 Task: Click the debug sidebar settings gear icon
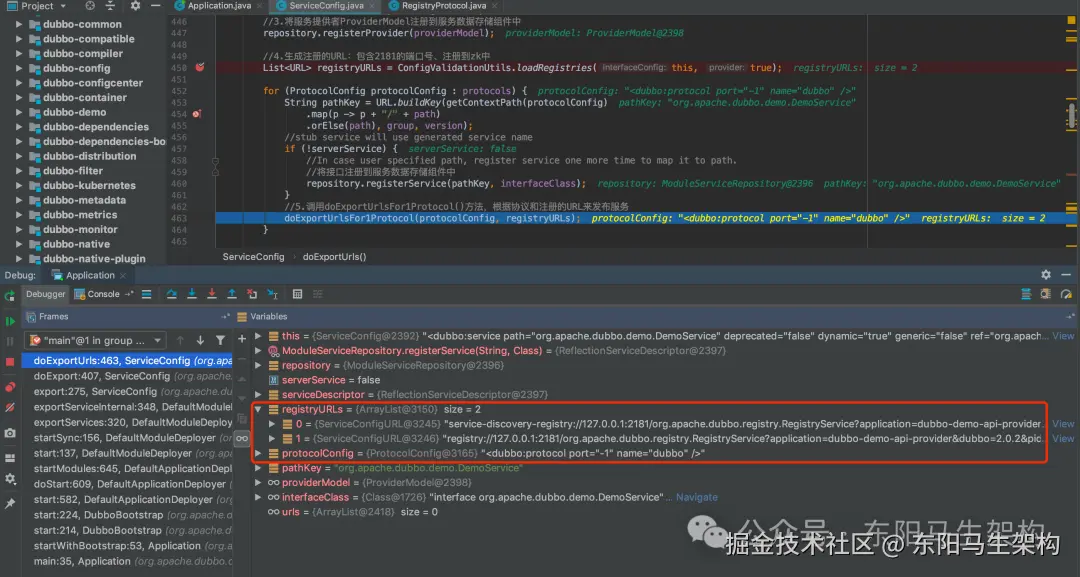click(x=10, y=479)
